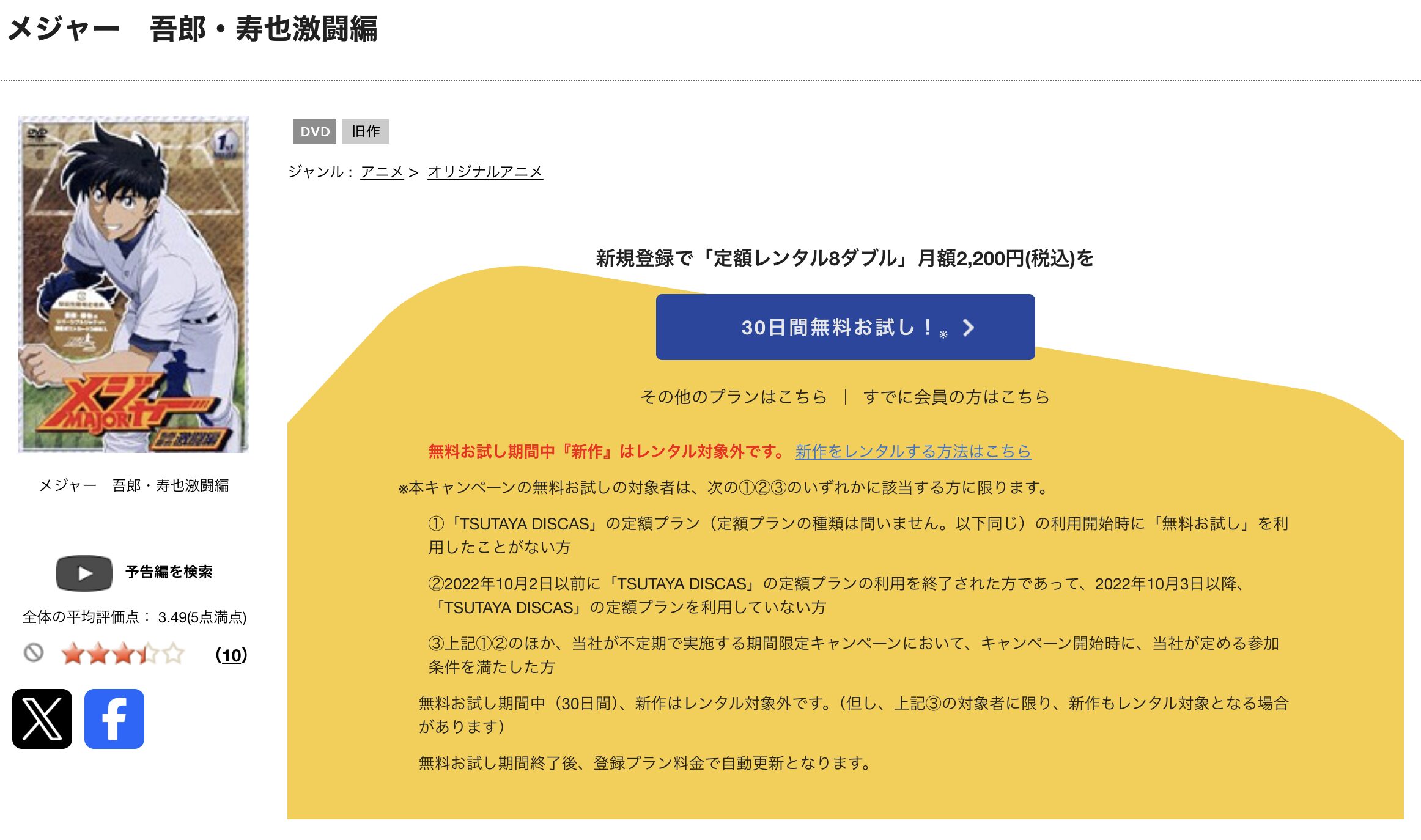
Task: Click the 無料お試し期間中（30日間）note paragraph
Action: click(x=854, y=715)
